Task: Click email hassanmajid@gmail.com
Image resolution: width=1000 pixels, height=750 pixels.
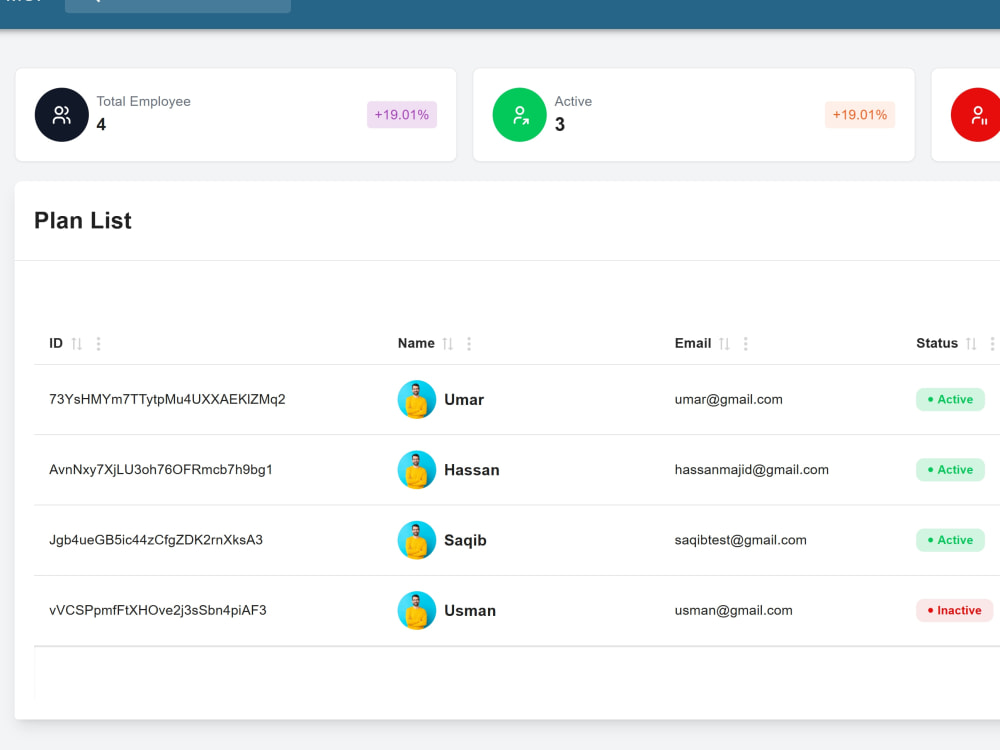Action: (x=751, y=469)
